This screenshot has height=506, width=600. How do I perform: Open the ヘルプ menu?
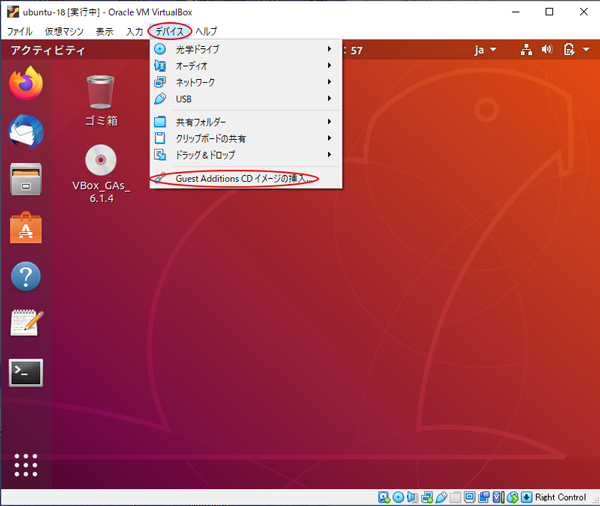coord(206,31)
